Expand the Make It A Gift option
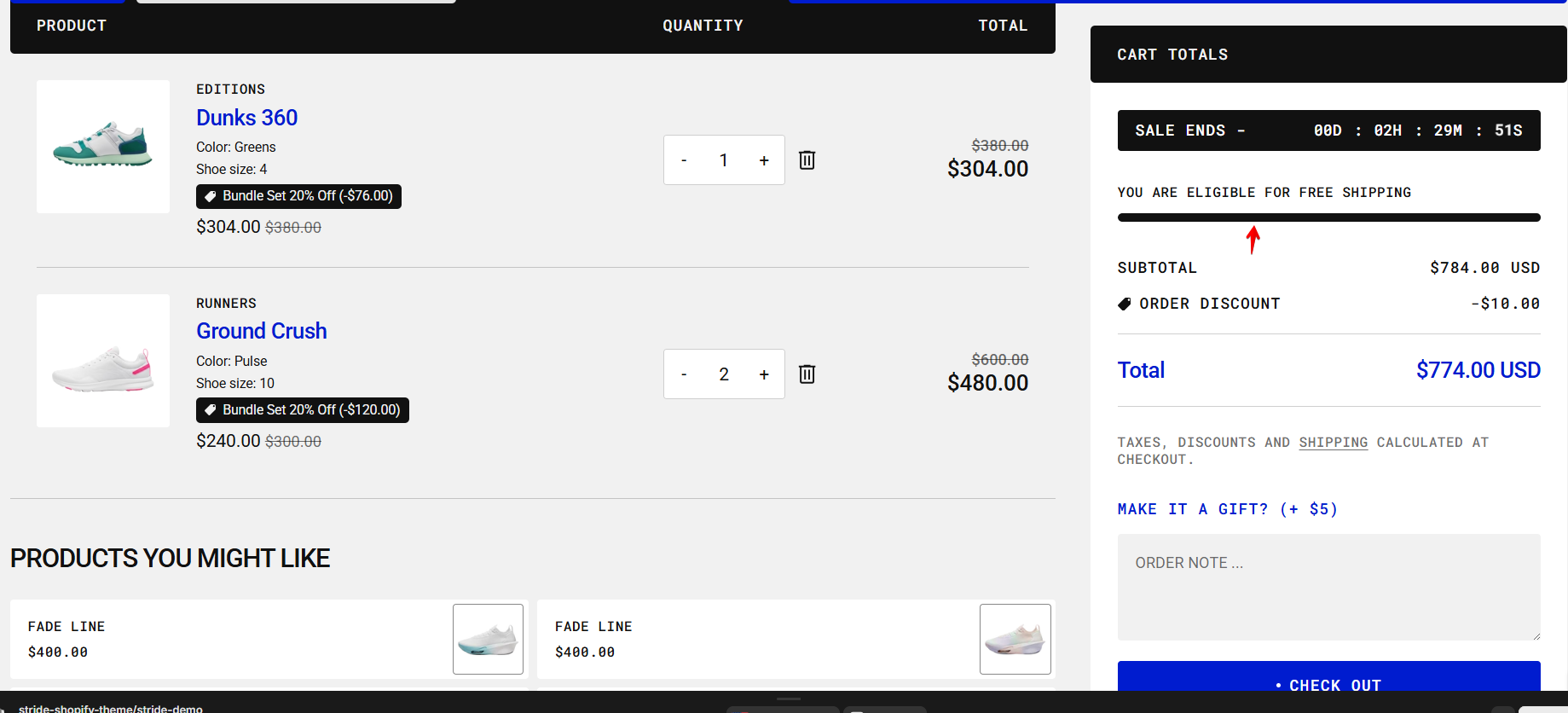 pyautogui.click(x=1227, y=509)
